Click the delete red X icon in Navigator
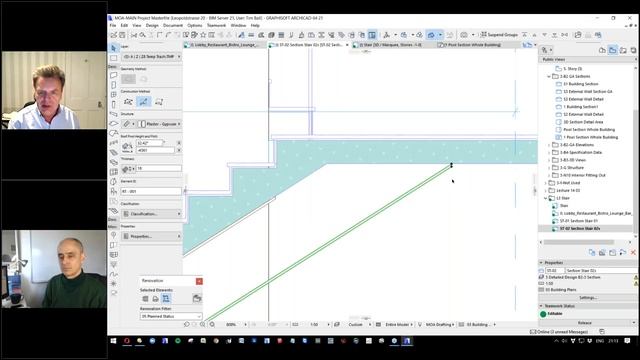640x360 pixels. click(633, 253)
